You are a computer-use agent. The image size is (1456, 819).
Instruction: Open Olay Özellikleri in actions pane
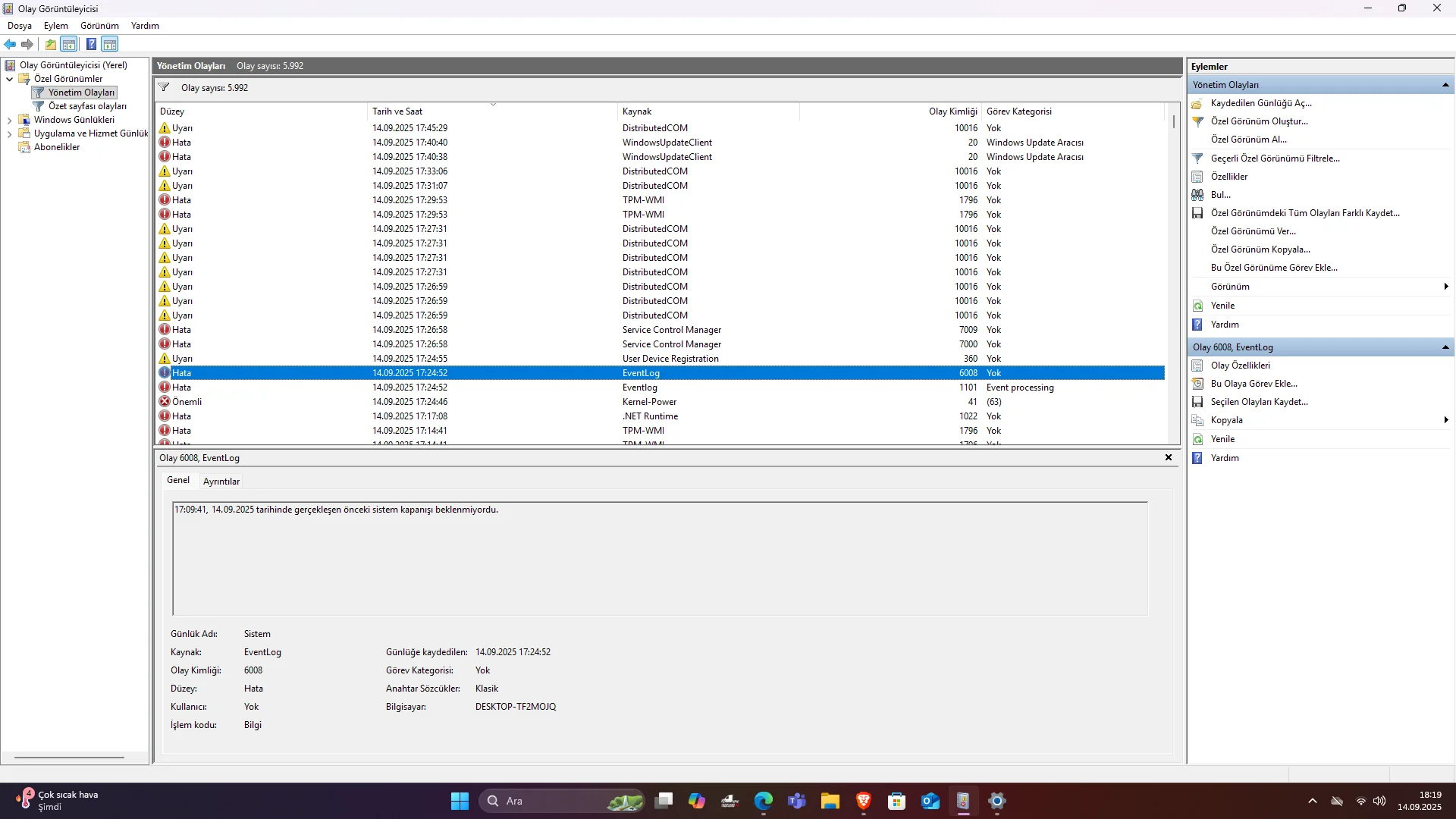point(1240,366)
